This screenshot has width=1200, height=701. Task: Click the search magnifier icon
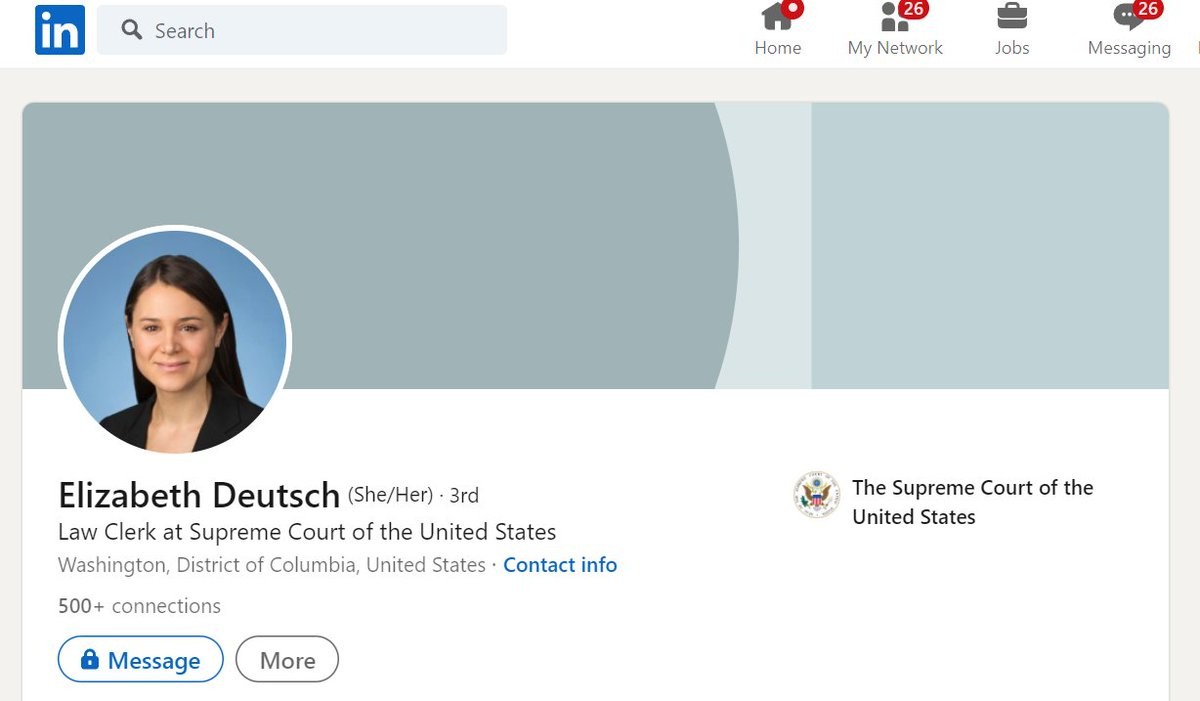coord(132,30)
